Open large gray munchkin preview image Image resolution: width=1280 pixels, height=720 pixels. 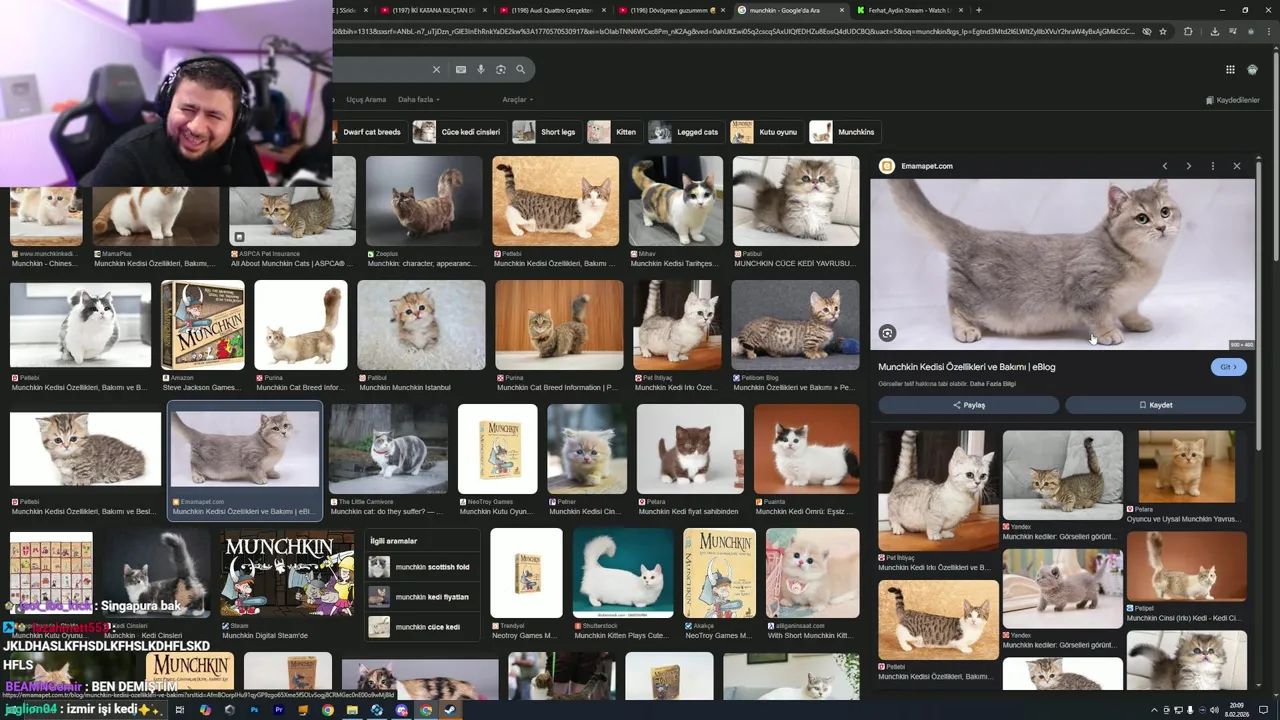1062,265
